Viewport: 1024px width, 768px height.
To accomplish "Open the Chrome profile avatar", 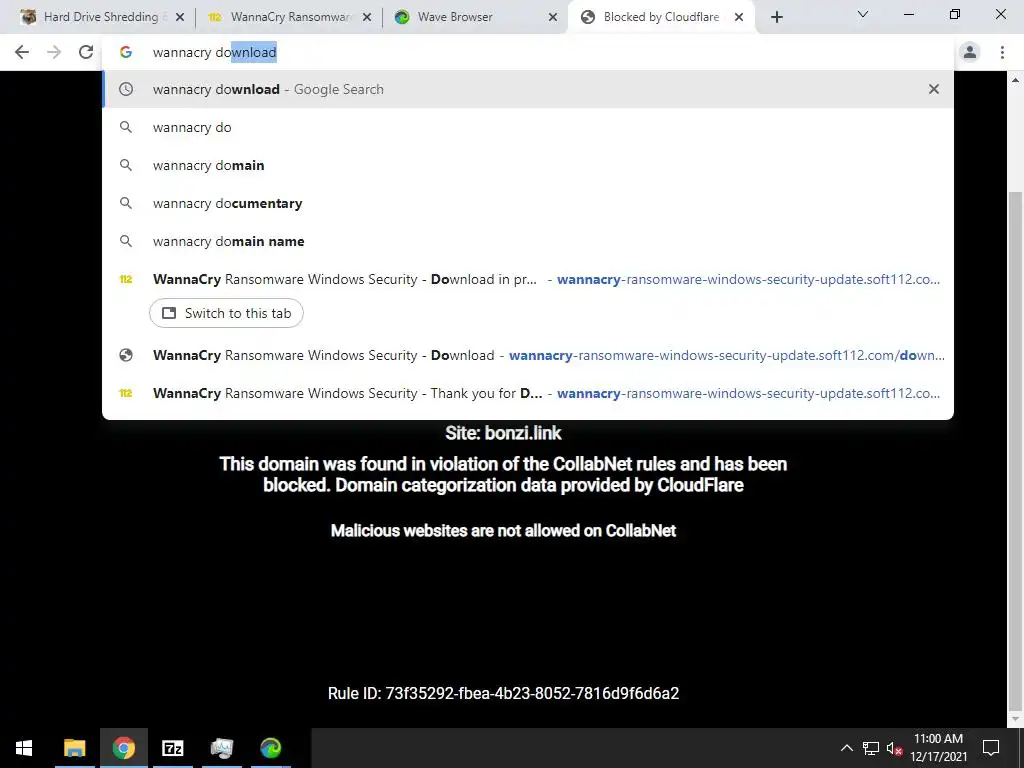I will 970,52.
